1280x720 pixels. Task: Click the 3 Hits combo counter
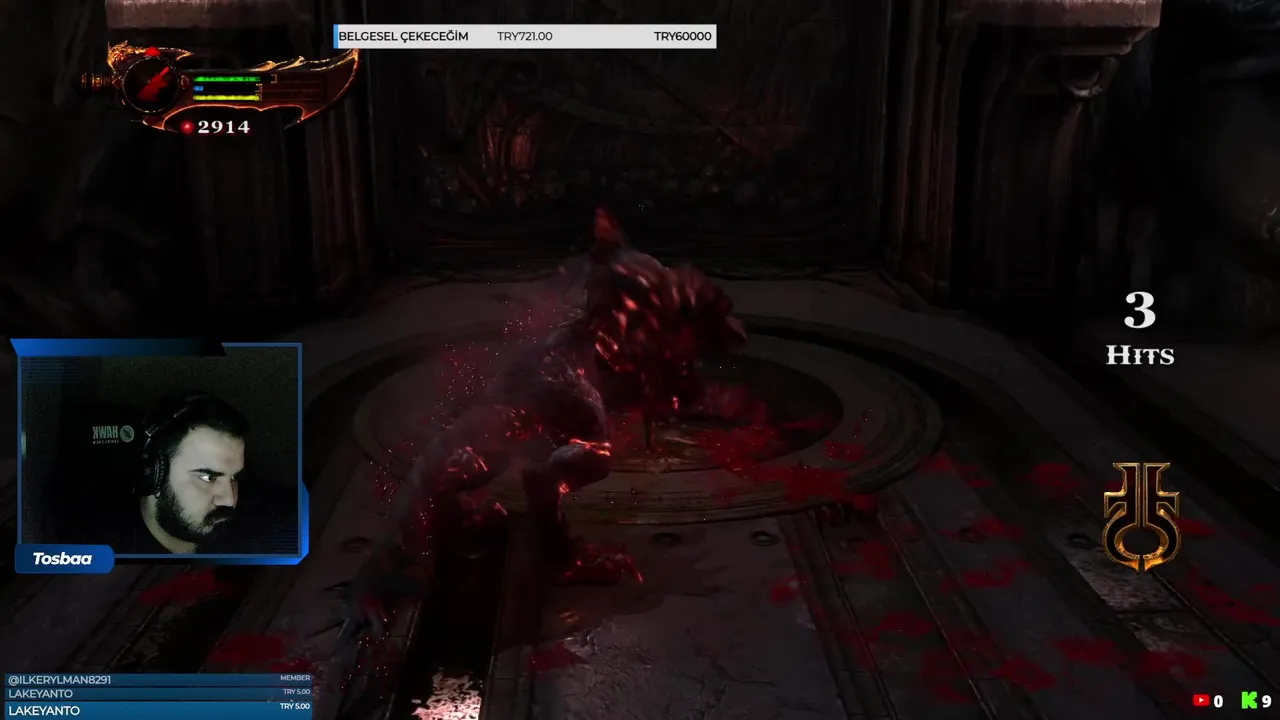(1140, 328)
